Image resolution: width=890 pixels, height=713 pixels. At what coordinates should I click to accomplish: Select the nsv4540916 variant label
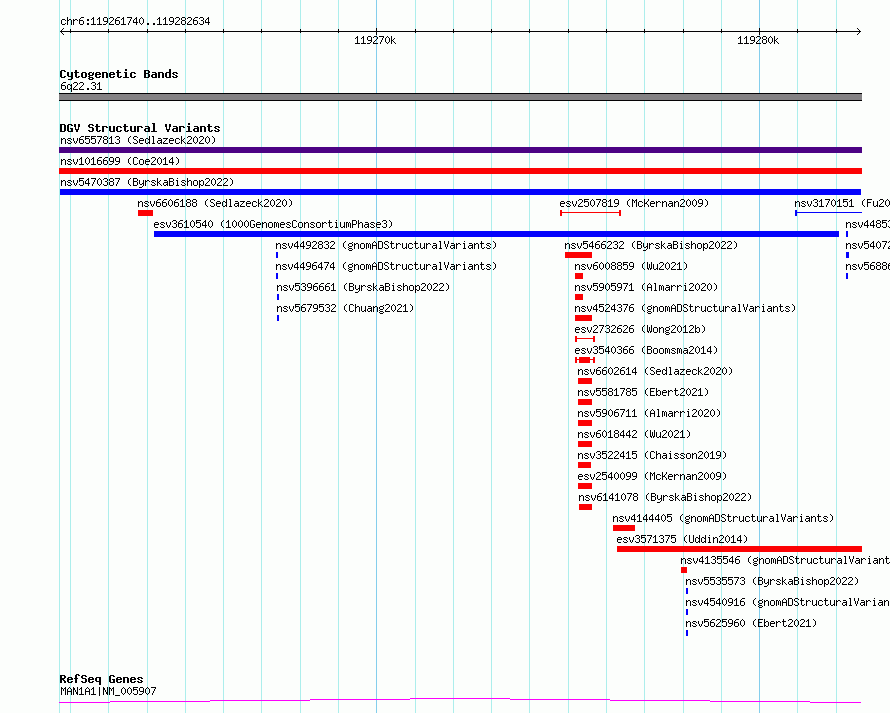coord(787,602)
